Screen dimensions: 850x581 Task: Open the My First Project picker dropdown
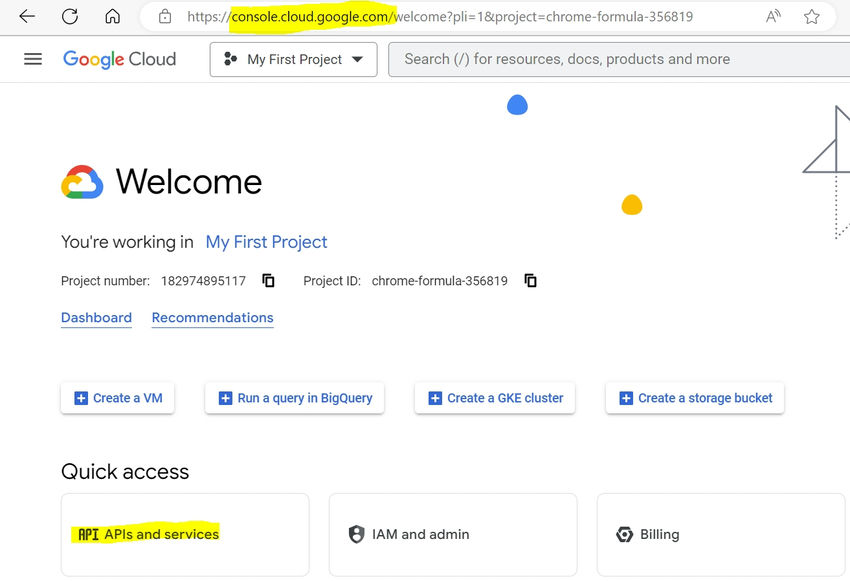tap(293, 59)
